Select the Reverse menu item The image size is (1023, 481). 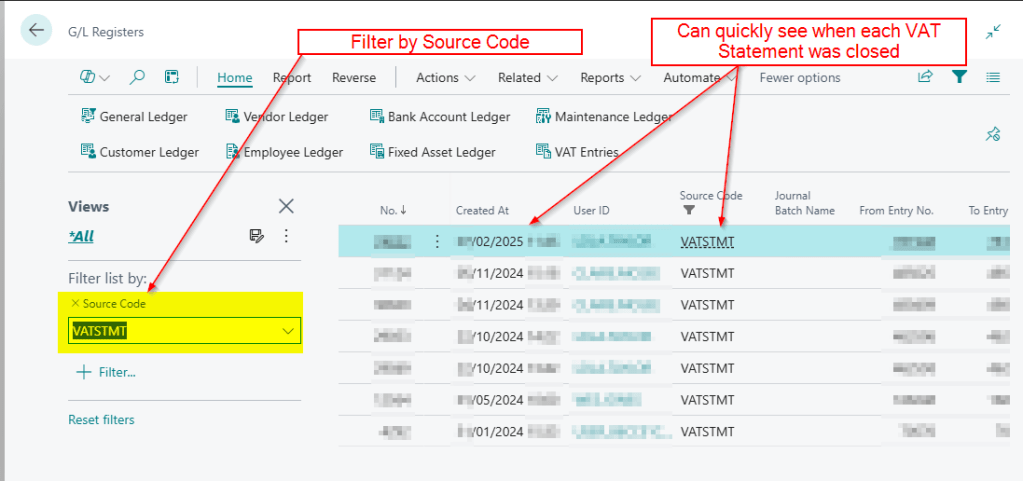[354, 78]
